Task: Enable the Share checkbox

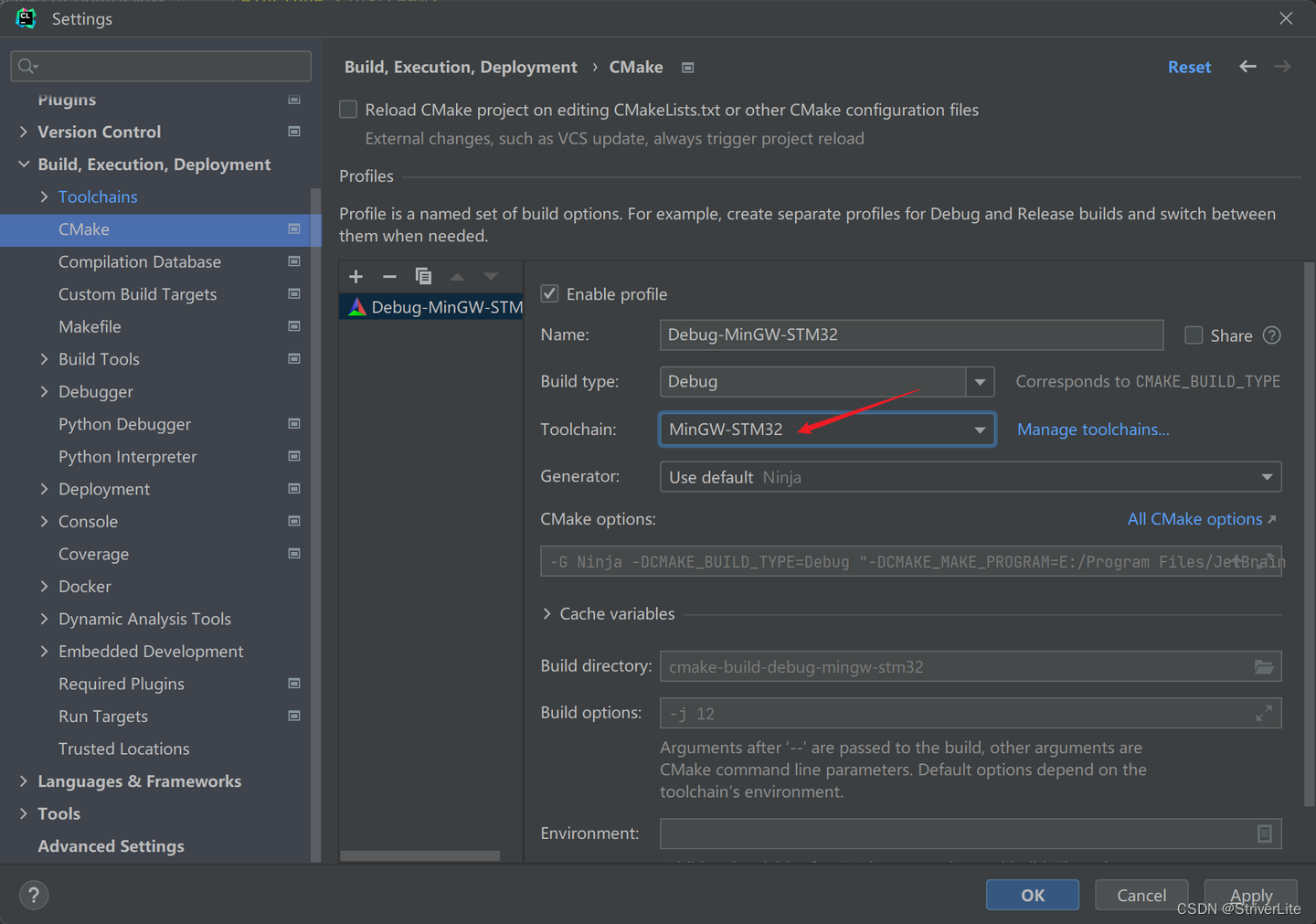Action: (1194, 335)
